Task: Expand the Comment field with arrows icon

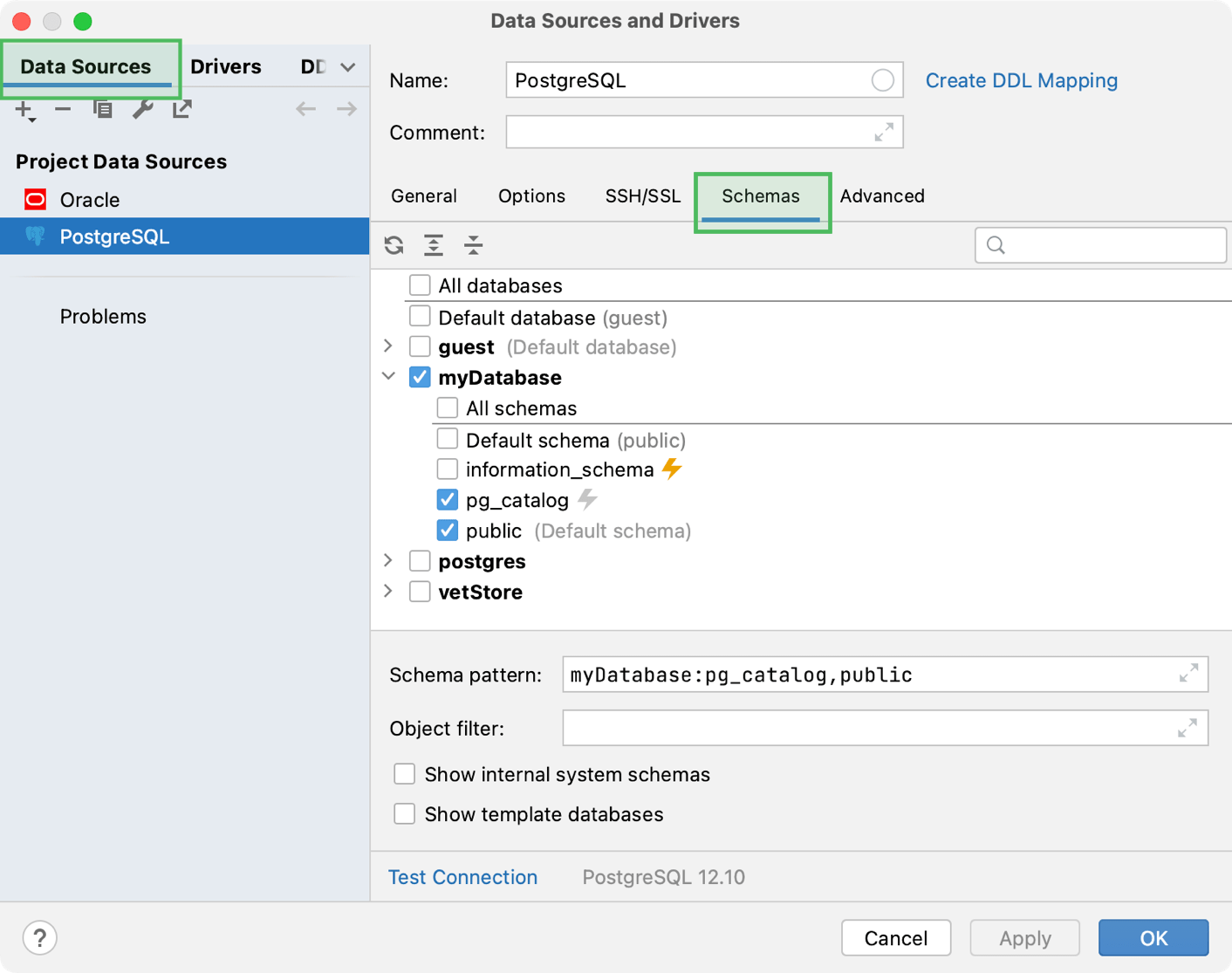Action: tap(884, 132)
